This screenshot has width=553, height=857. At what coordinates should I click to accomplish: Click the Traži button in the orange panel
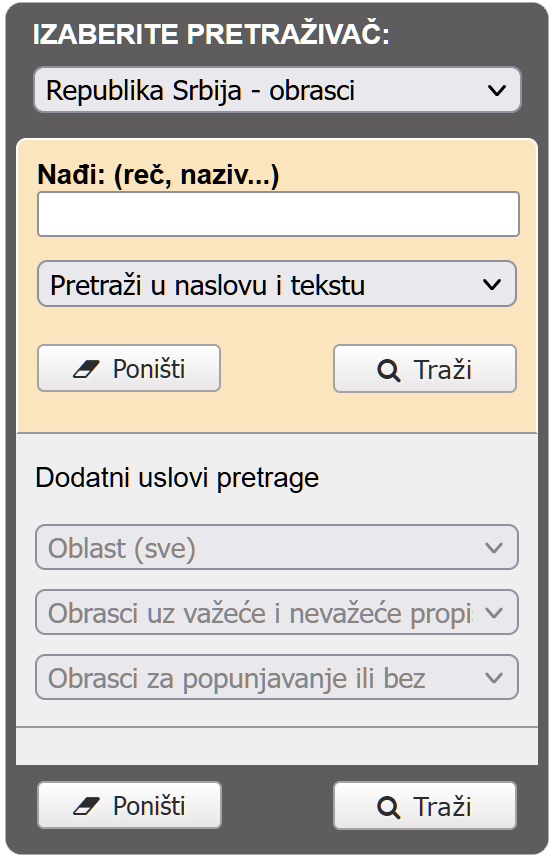point(425,369)
